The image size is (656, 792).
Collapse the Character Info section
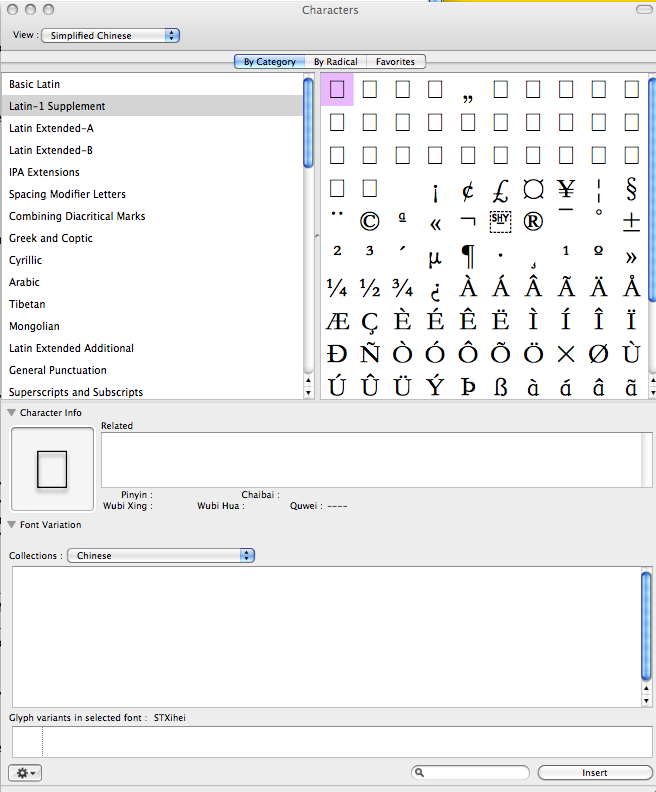pyautogui.click(x=12, y=412)
